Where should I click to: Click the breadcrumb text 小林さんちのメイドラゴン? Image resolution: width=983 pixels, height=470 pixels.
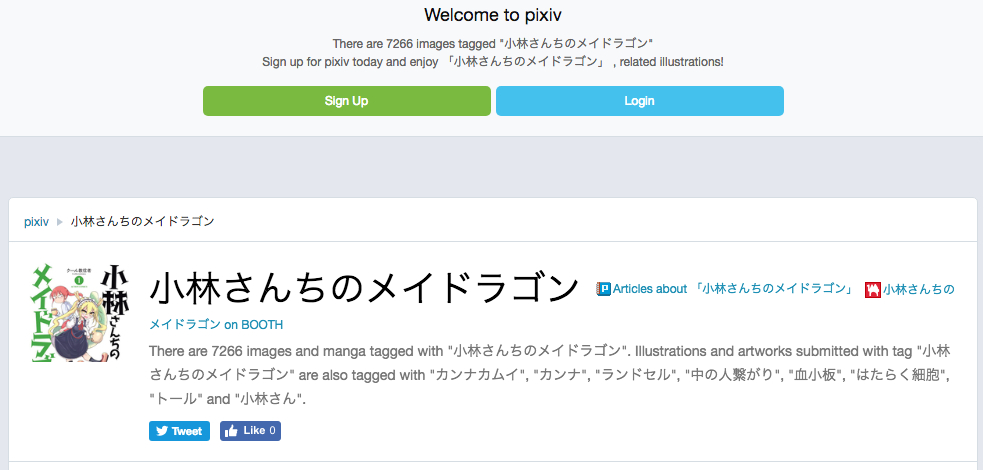[x=142, y=221]
